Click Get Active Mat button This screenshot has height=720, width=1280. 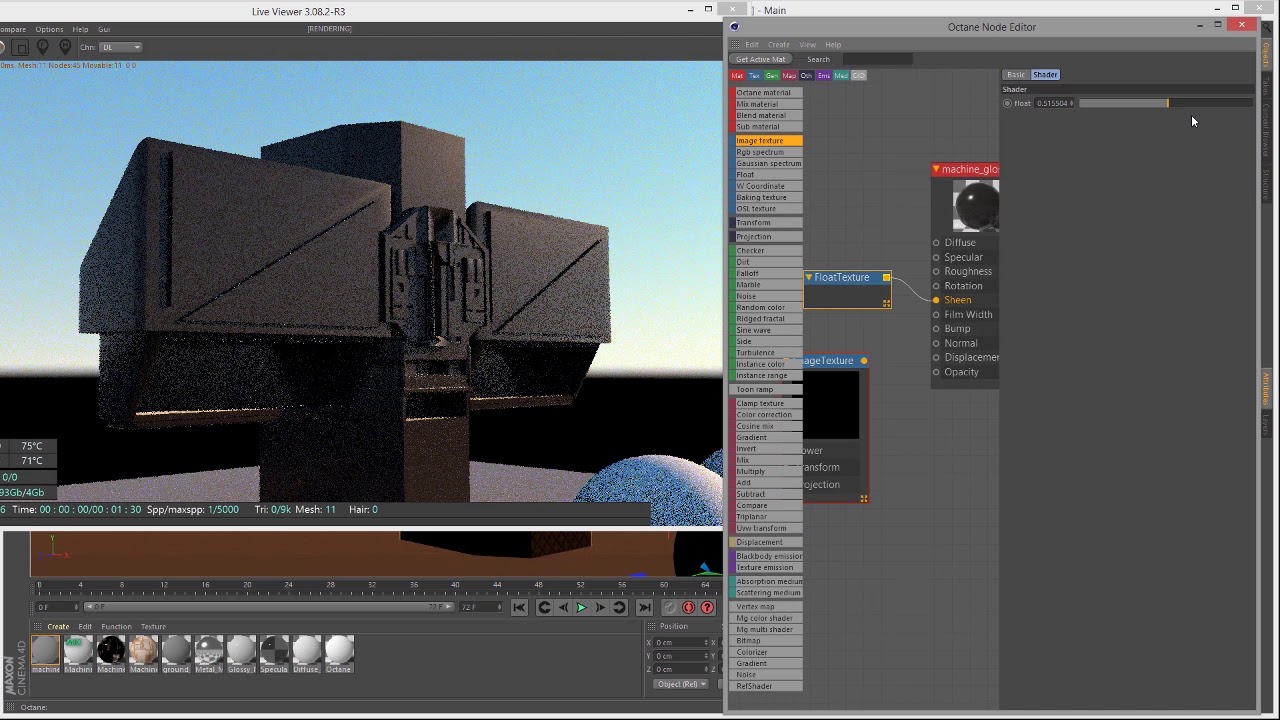click(x=761, y=59)
